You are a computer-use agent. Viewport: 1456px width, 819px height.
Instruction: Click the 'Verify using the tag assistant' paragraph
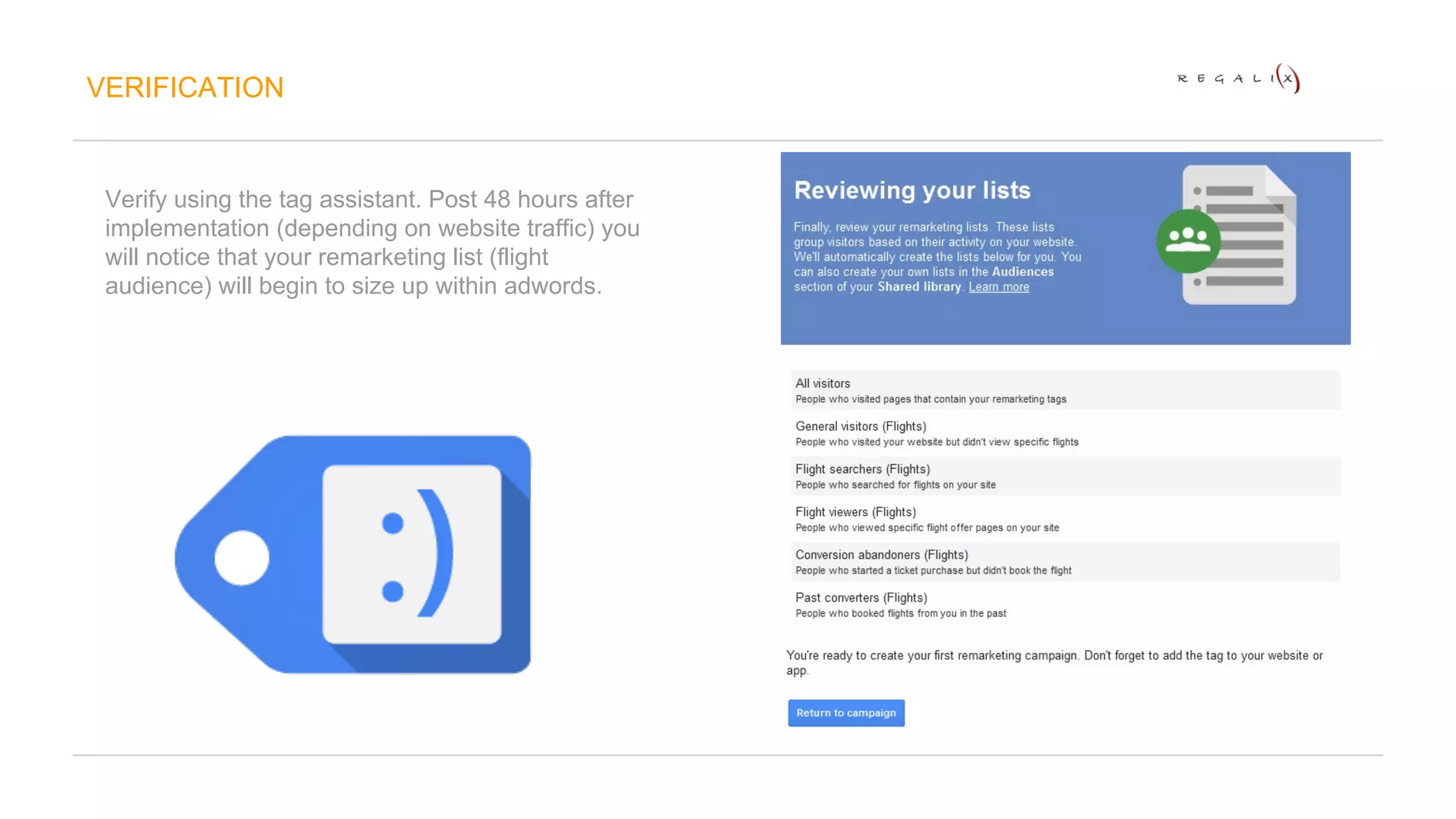[x=373, y=242]
